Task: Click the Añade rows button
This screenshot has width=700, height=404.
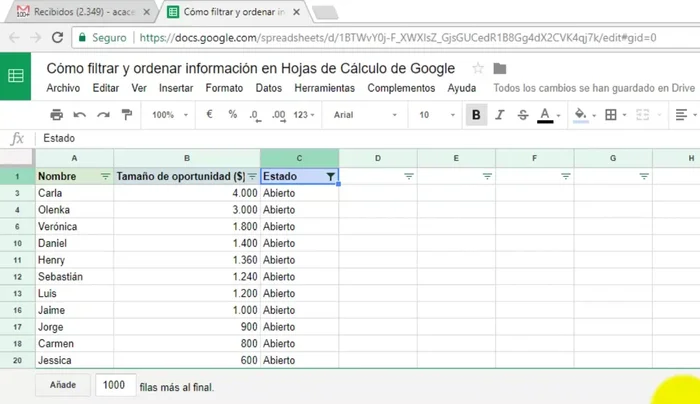Action: 62,385
